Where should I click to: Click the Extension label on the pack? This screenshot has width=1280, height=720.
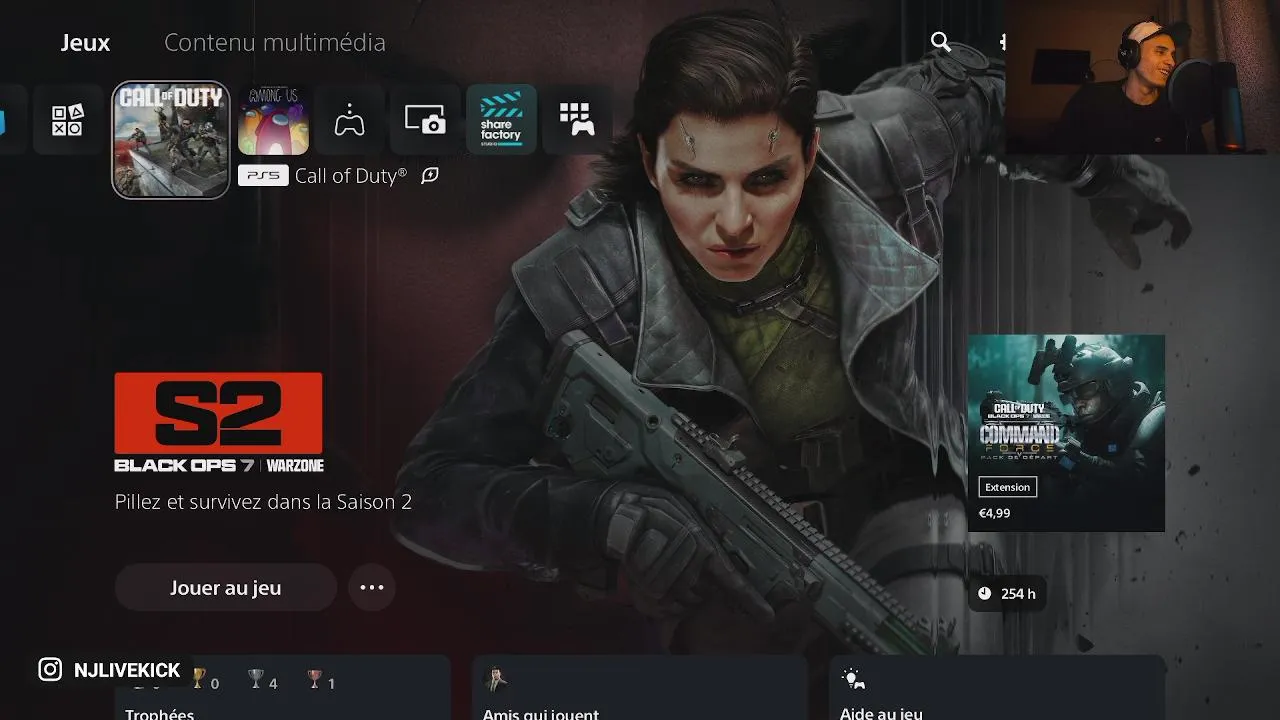tap(1007, 487)
